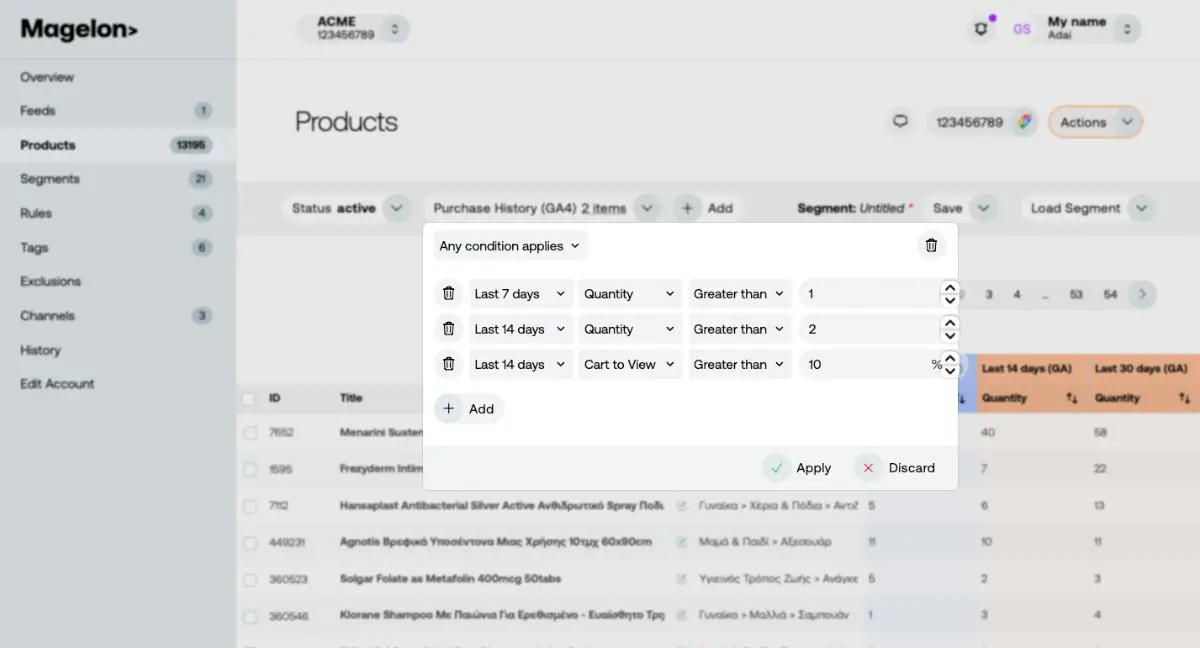Click the 123456789 account badge near Actions
This screenshot has width=1200, height=648.
click(x=982, y=122)
